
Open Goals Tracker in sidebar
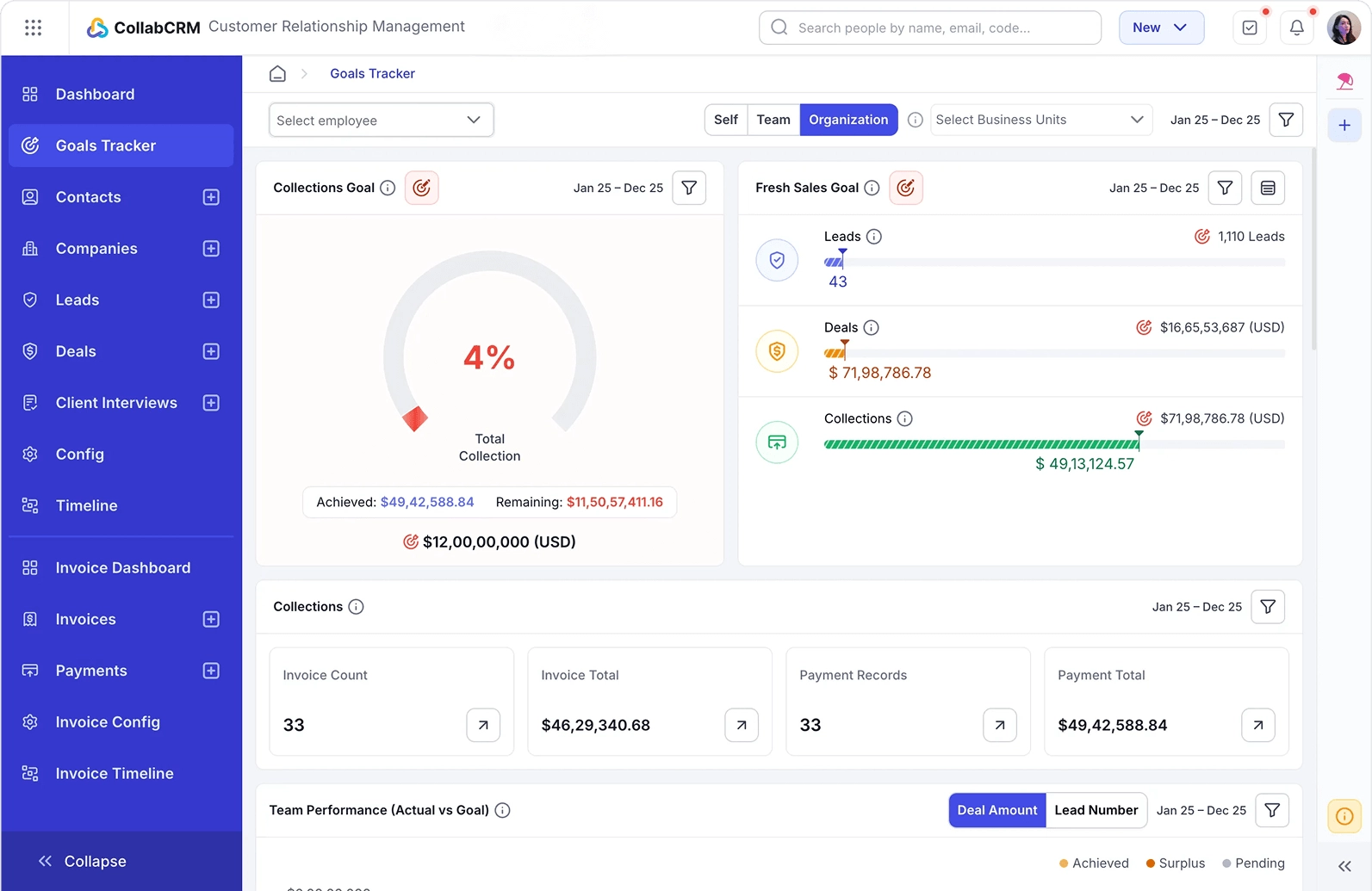pyautogui.click(x=121, y=145)
